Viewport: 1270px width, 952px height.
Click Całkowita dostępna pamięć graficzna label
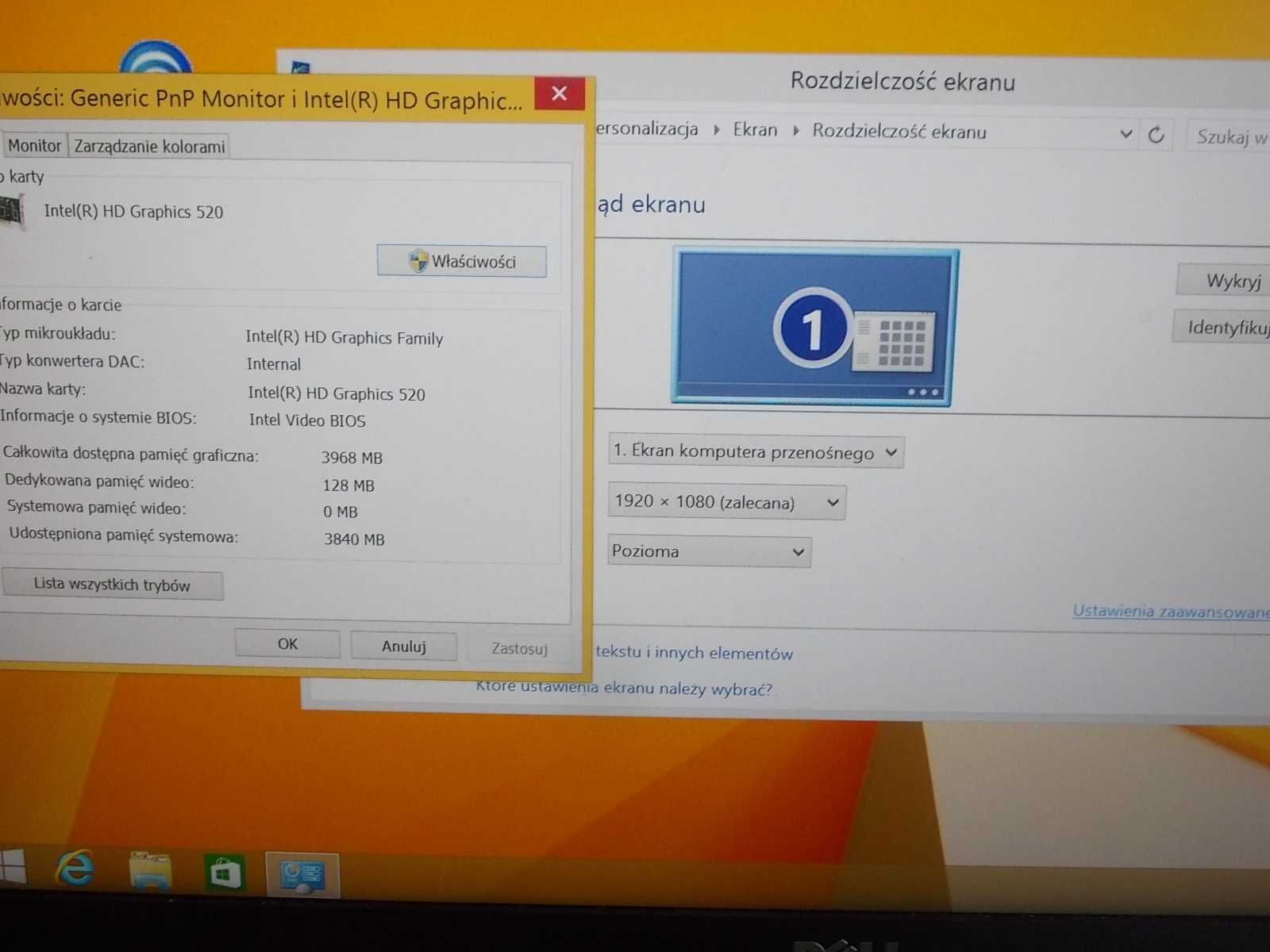coord(131,454)
